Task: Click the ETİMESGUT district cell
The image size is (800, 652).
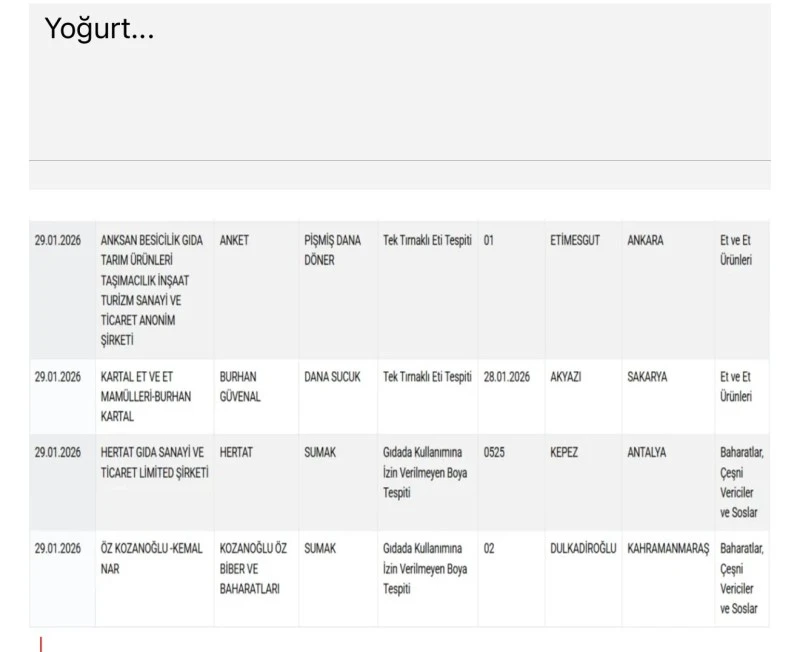Action: [x=578, y=241]
